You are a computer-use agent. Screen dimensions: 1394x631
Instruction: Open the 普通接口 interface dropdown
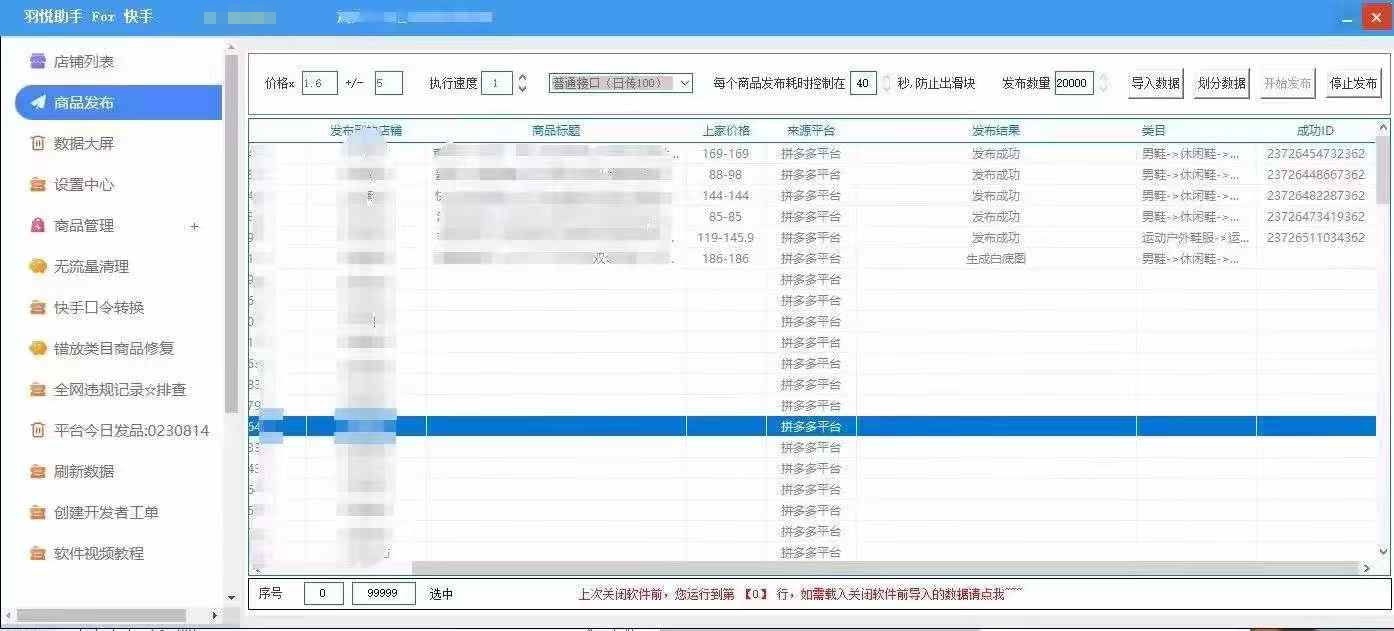pyautogui.click(x=620, y=83)
